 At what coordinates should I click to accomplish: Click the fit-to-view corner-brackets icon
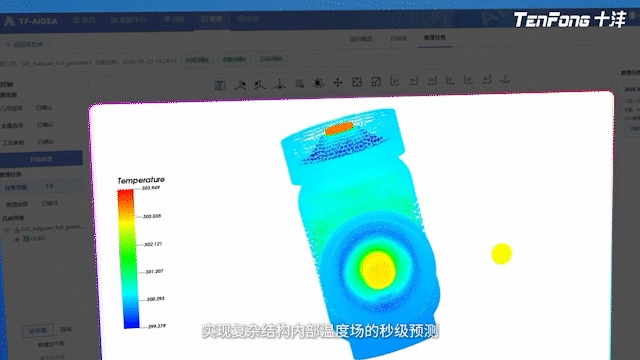pyautogui.click(x=357, y=82)
